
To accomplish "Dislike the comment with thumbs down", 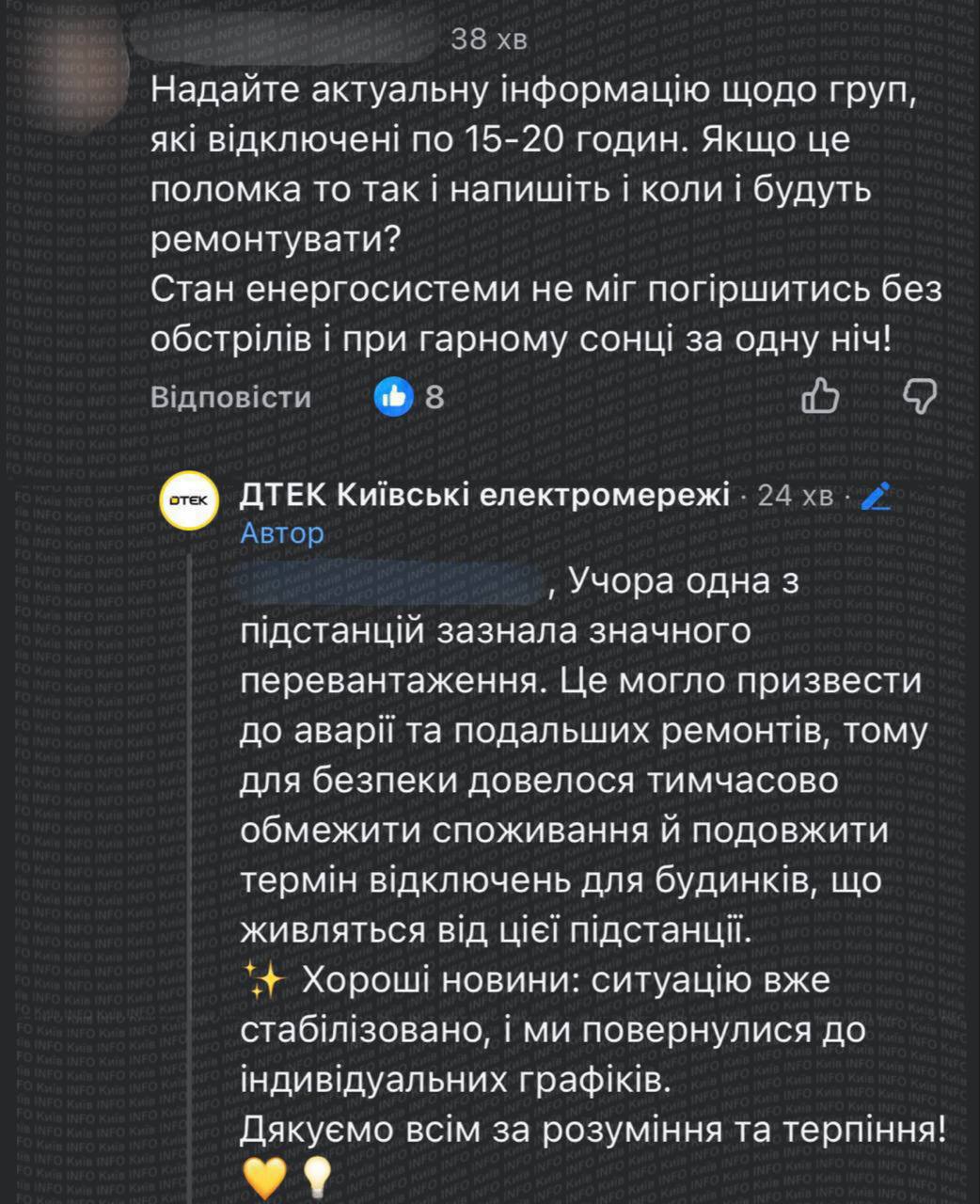I will [x=920, y=396].
